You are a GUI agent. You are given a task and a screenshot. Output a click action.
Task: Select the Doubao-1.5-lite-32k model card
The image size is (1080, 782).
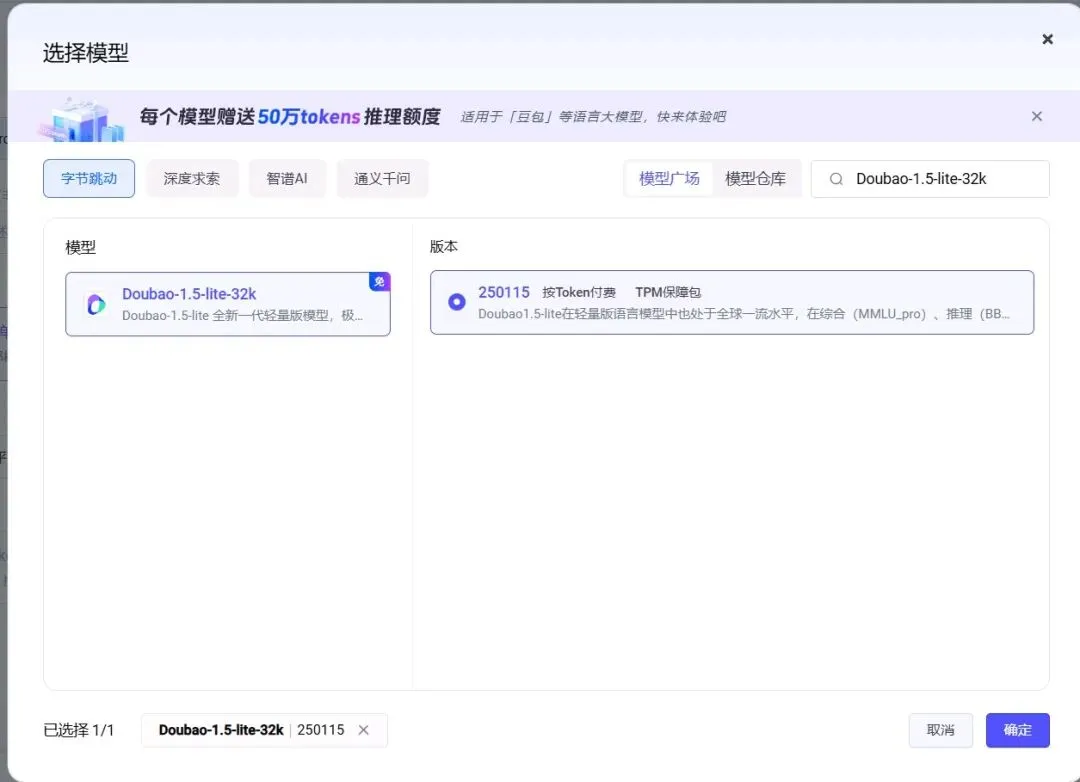click(x=228, y=304)
